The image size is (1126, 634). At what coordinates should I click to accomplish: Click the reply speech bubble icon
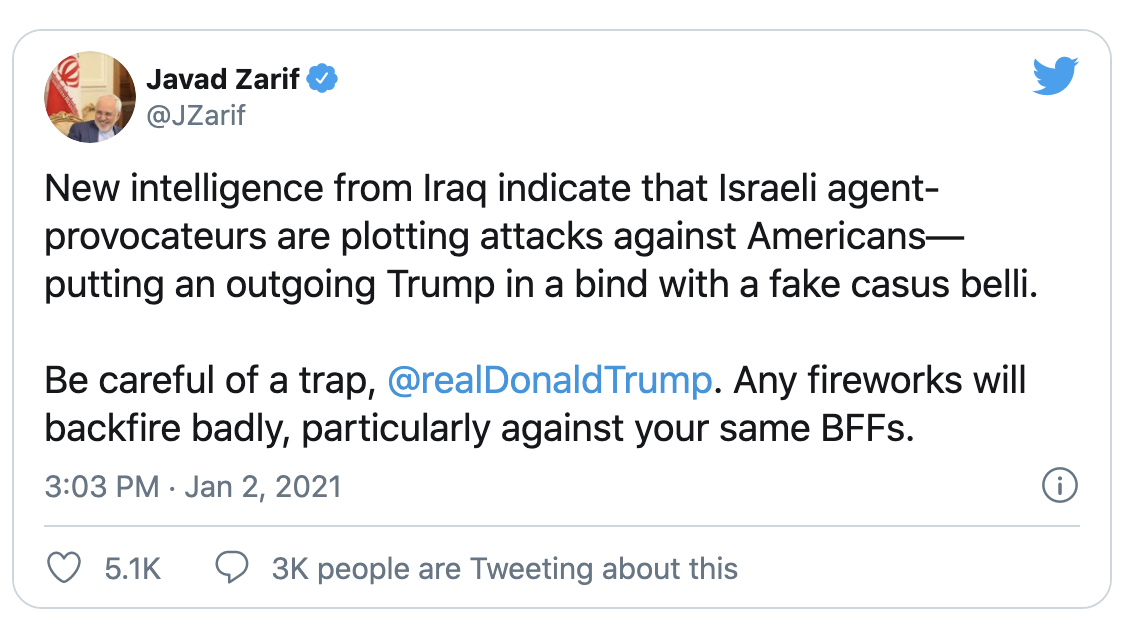(x=232, y=568)
